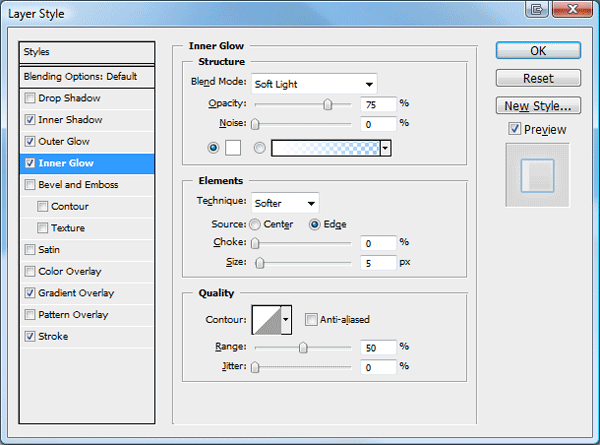Open the Styles panel entry
The height and width of the screenshot is (445, 600).
87,52
